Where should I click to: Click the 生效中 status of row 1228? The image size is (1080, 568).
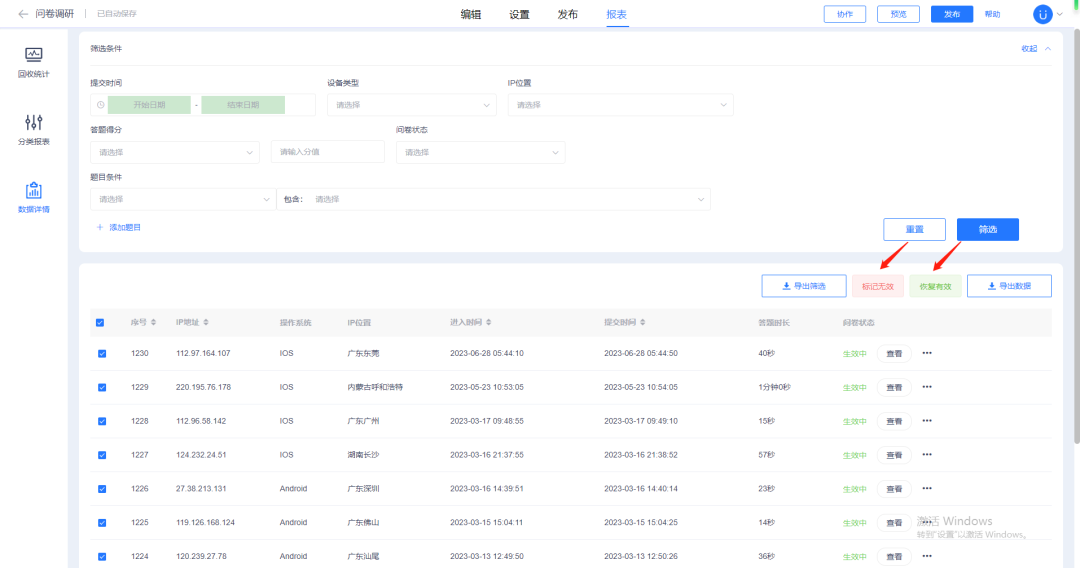[854, 421]
